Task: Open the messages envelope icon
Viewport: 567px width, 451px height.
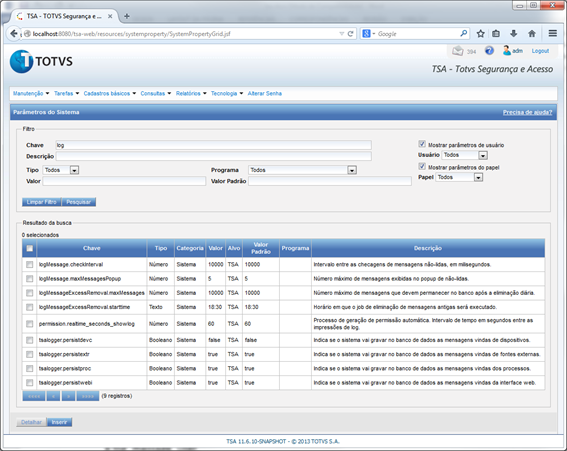Action: tap(458, 51)
